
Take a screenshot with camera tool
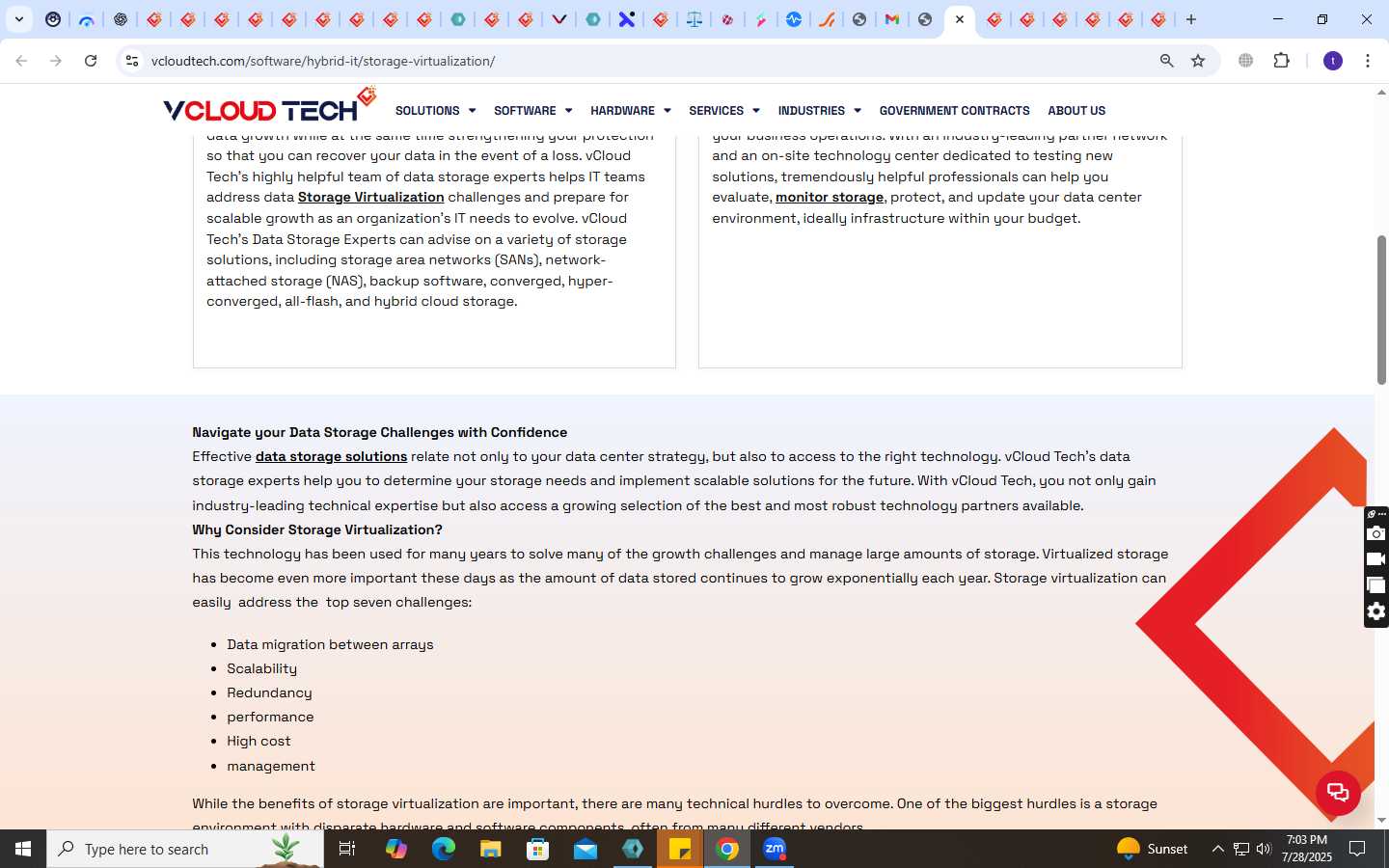(1376, 533)
